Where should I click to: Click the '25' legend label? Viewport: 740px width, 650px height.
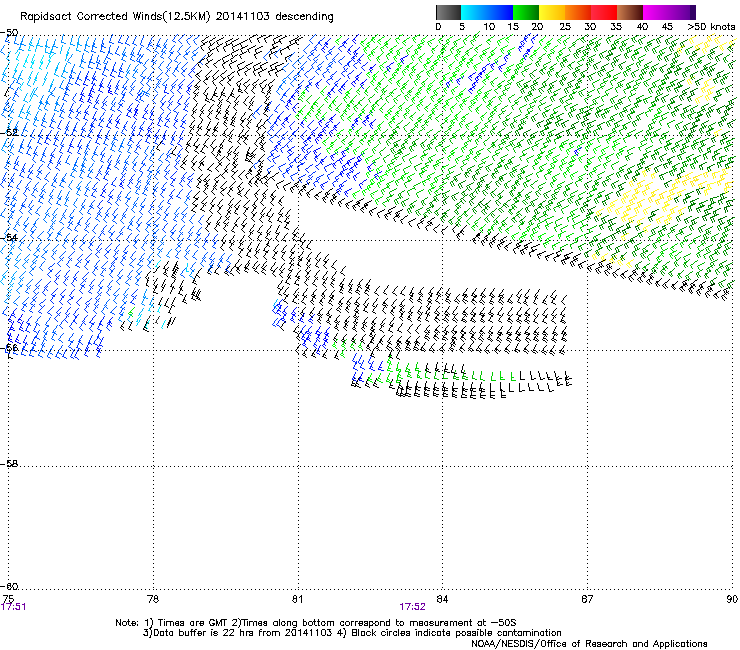pos(565,27)
